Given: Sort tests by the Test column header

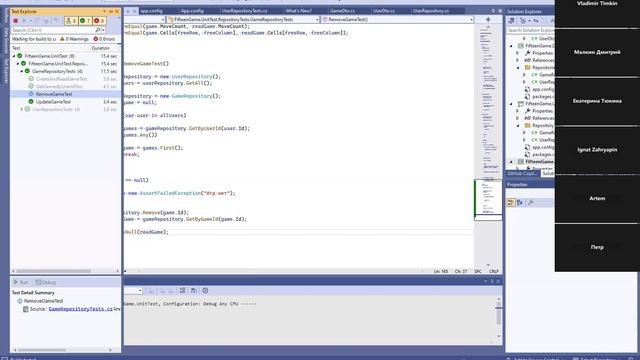Looking at the screenshot, I should [x=16, y=48].
